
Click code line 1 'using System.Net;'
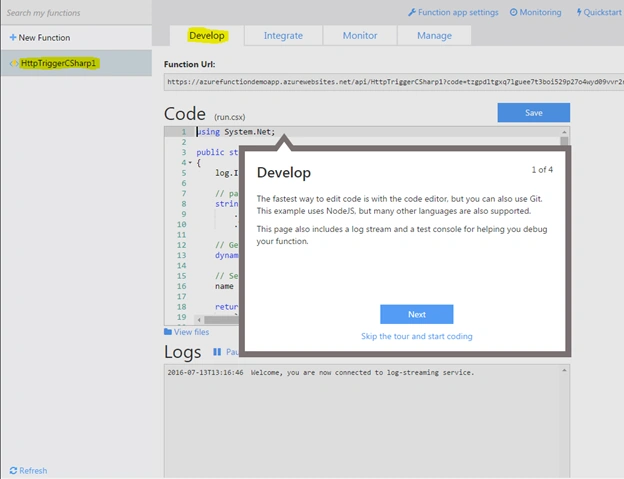pyautogui.click(x=236, y=132)
